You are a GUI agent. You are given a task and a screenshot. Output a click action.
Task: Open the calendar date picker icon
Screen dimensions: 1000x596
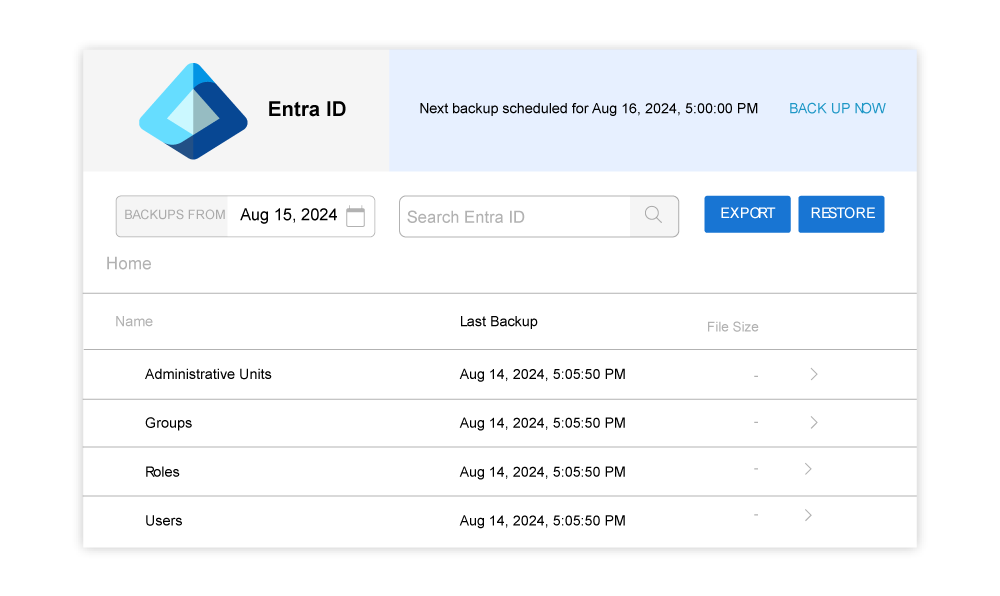pyautogui.click(x=355, y=216)
